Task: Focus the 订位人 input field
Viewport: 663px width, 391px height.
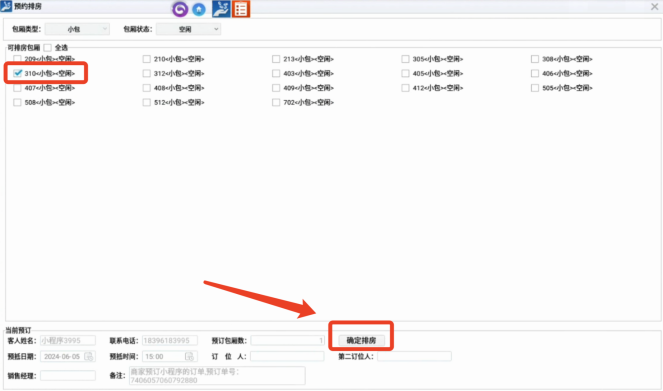Action: (287, 356)
